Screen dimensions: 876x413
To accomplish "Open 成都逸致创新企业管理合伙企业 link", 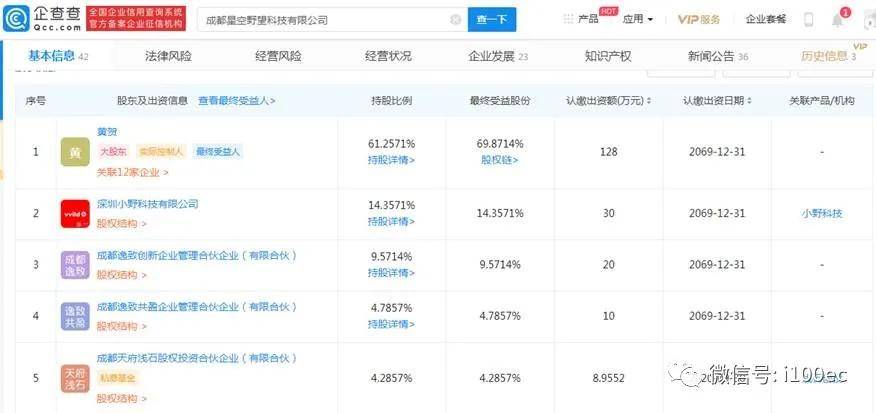I will coord(197,256).
